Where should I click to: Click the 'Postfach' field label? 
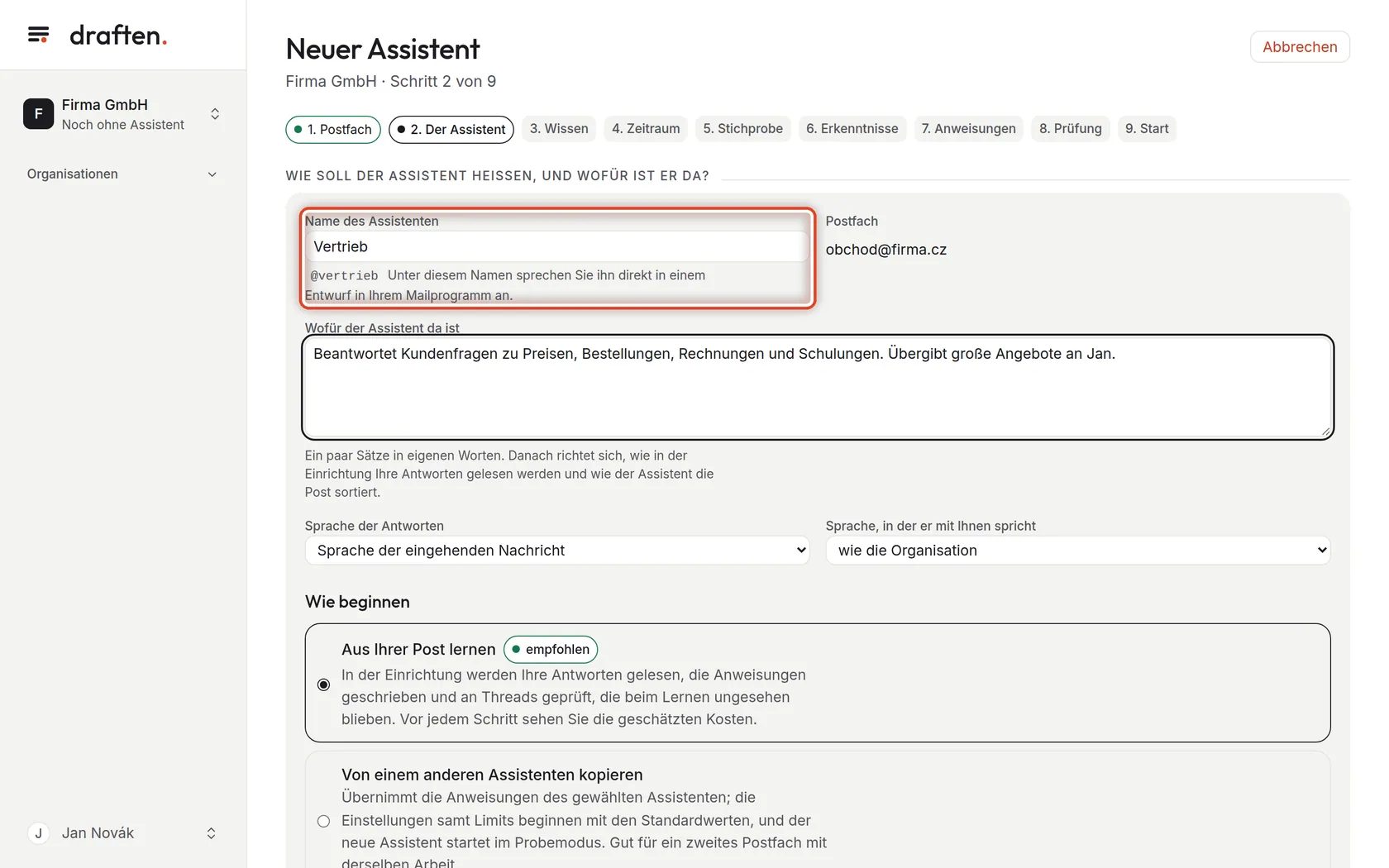pyautogui.click(x=852, y=222)
